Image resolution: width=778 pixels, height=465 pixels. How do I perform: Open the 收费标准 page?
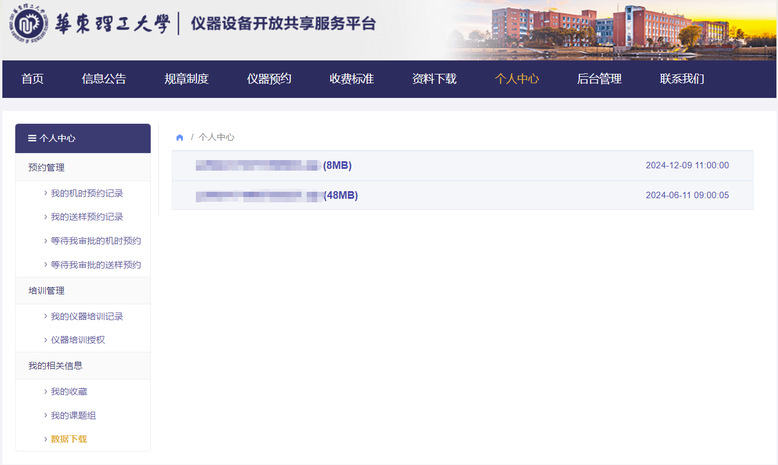[x=351, y=79]
